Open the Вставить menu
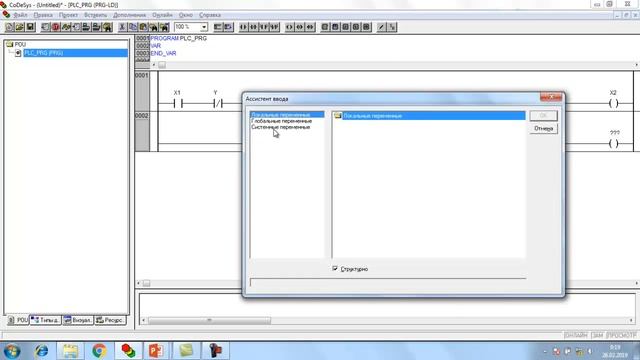This screenshot has width=640, height=360. (96, 15)
